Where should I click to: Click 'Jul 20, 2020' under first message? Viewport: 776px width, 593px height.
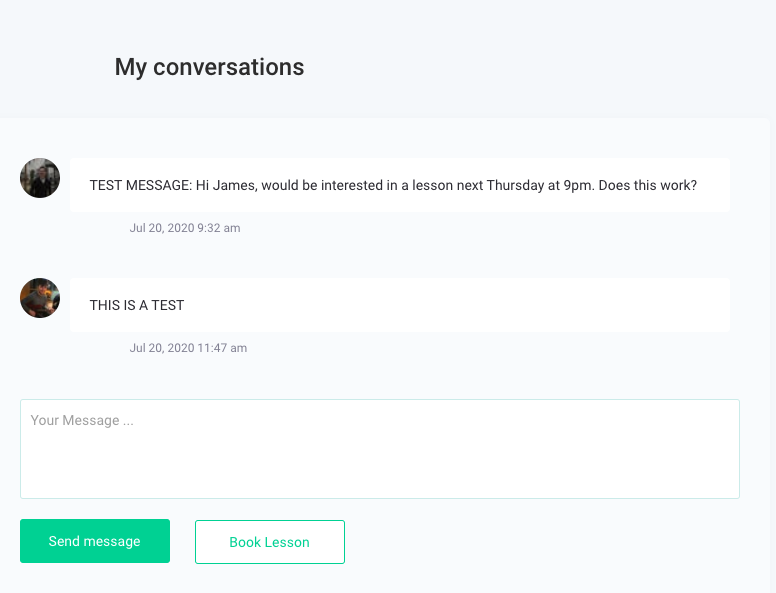pos(162,228)
